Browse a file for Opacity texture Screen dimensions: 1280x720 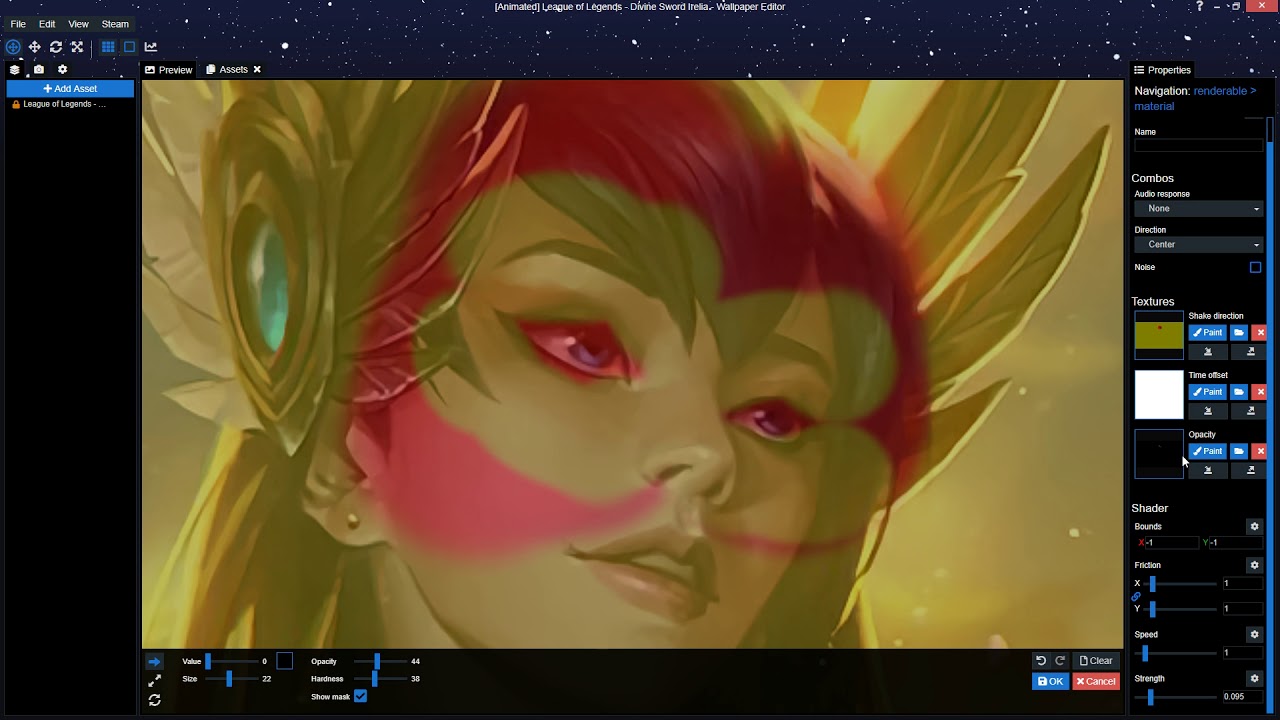click(x=1239, y=451)
